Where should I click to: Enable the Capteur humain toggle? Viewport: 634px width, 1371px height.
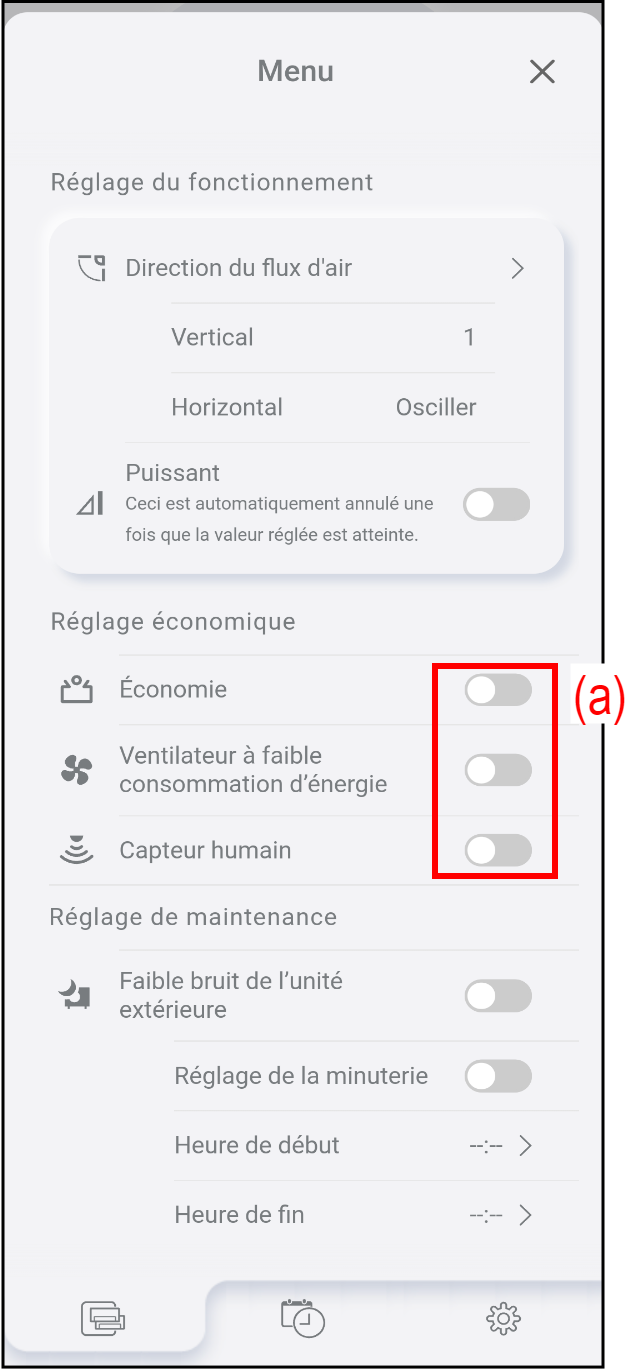pos(497,851)
